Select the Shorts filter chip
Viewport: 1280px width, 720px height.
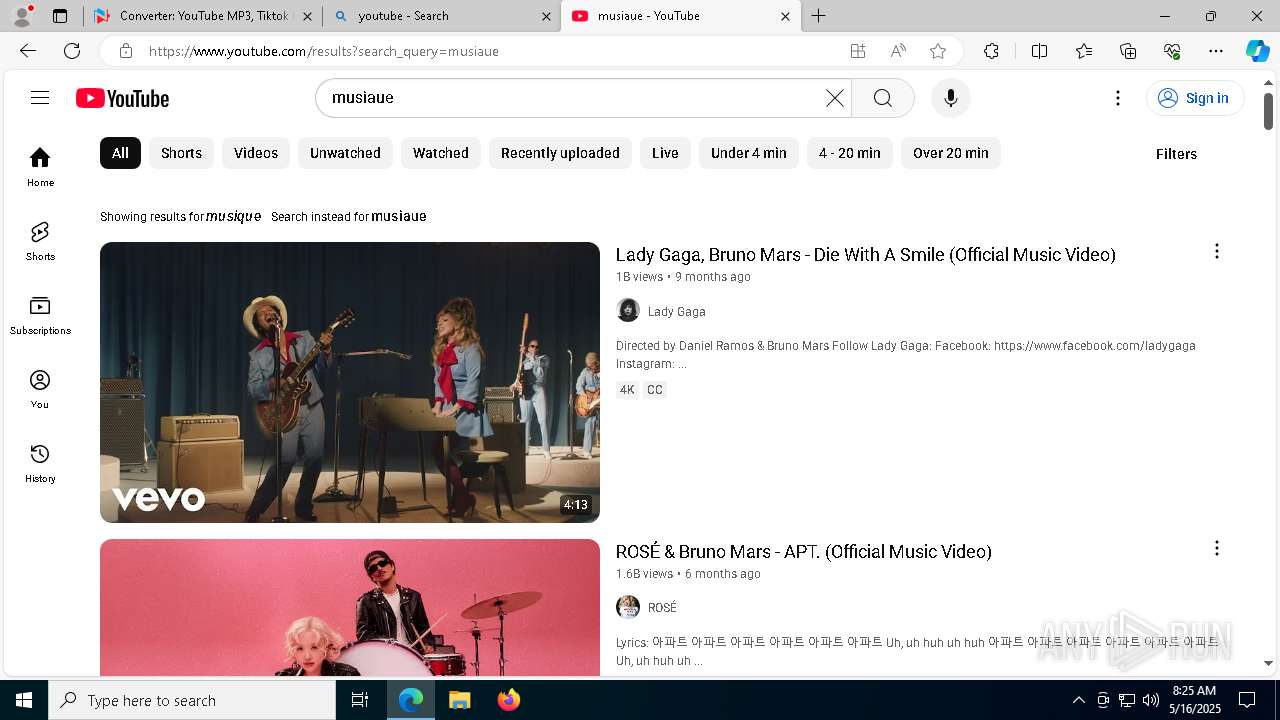click(x=181, y=153)
